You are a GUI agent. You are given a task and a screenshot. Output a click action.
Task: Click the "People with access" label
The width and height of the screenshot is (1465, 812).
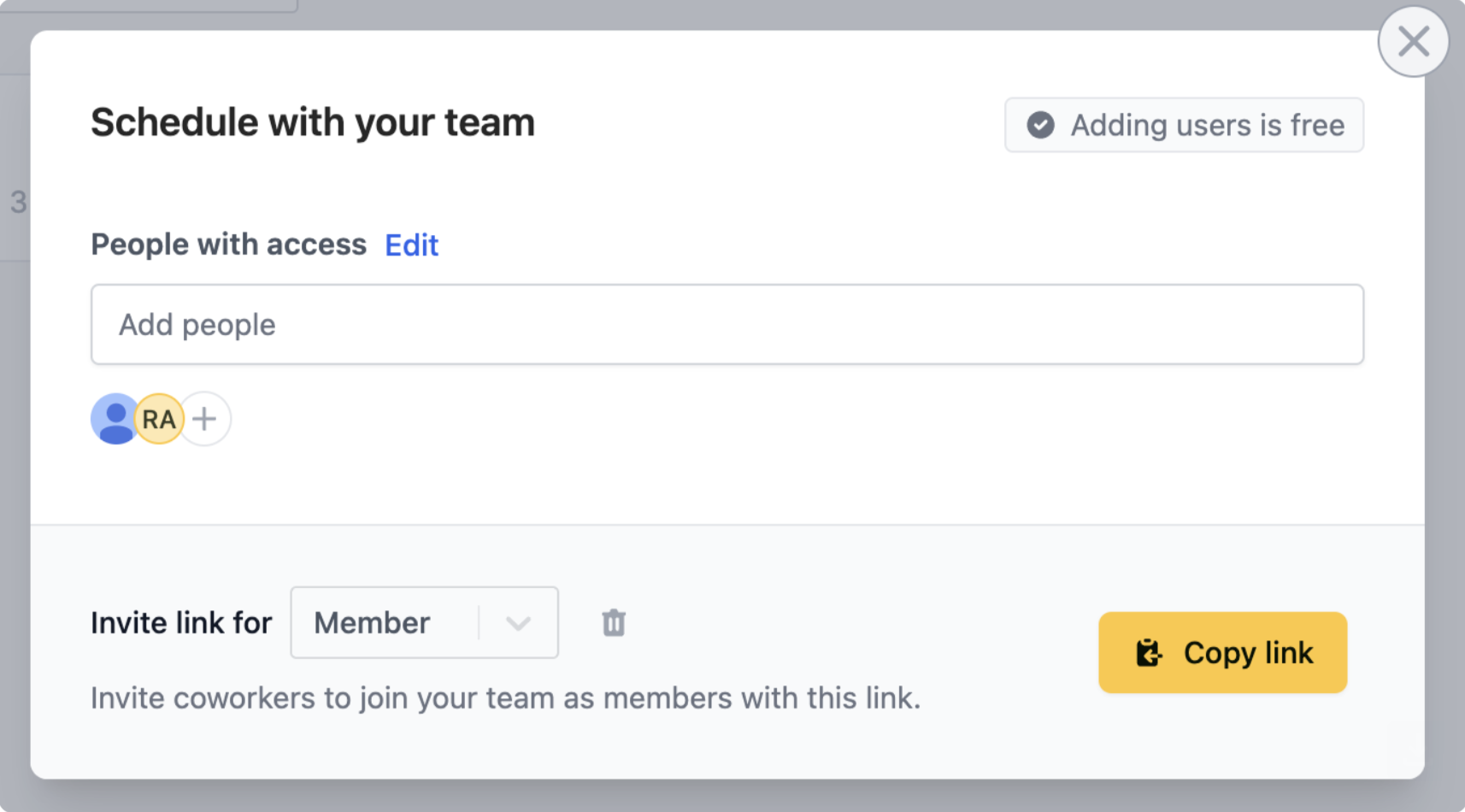pos(228,244)
